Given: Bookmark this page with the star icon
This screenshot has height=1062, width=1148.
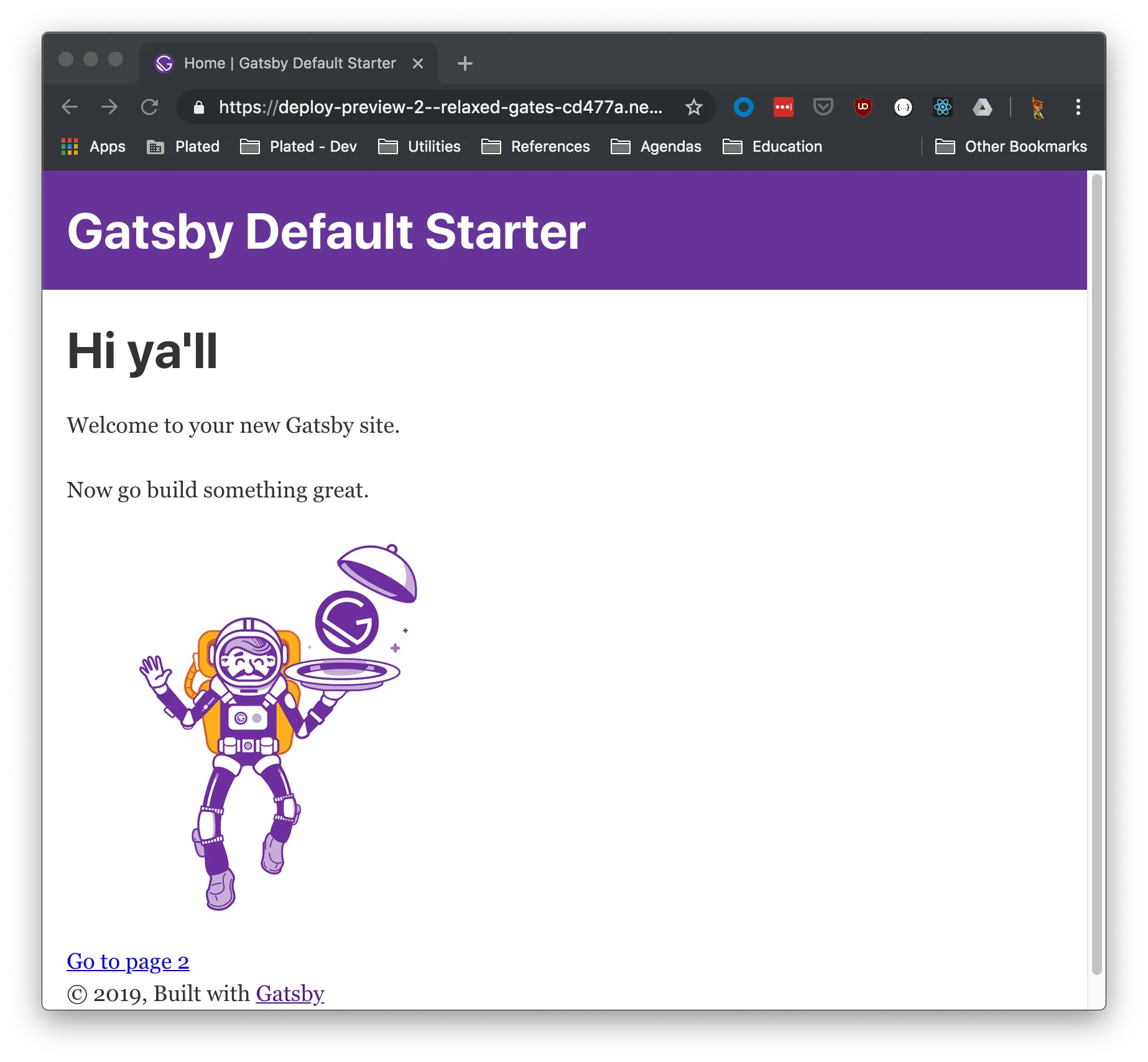Looking at the screenshot, I should tap(694, 107).
